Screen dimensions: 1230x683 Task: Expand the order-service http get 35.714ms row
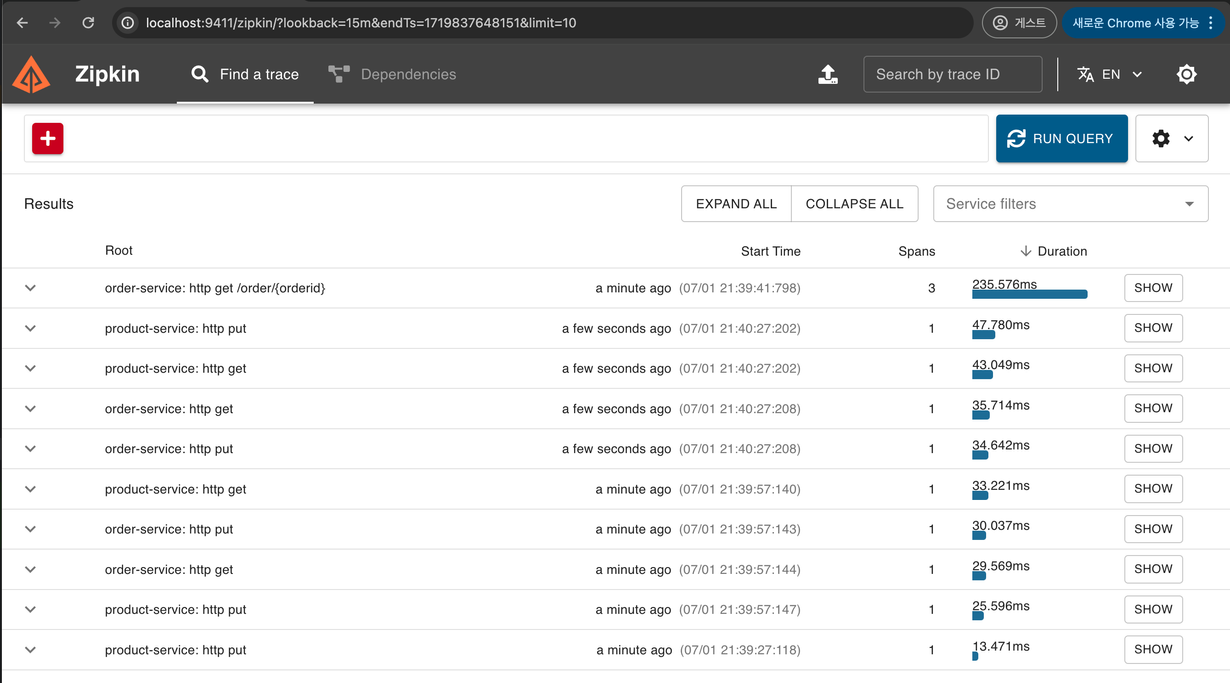pos(30,408)
